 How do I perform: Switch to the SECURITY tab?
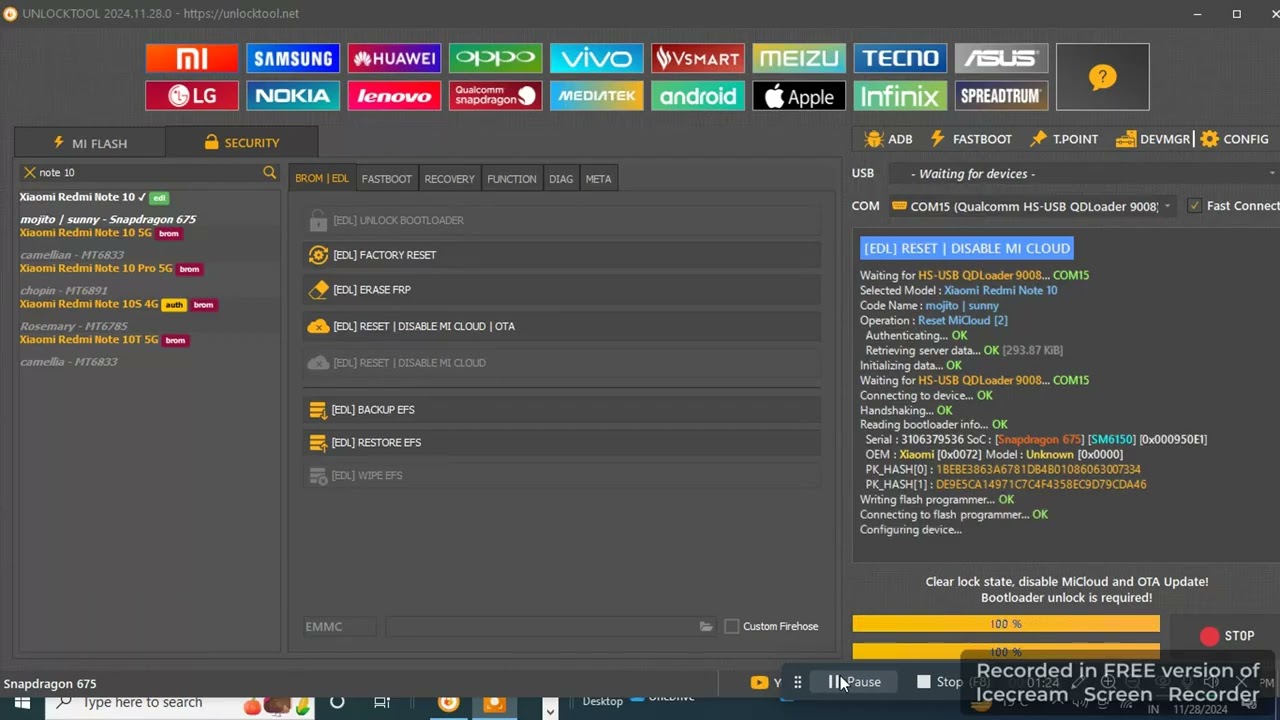point(241,143)
